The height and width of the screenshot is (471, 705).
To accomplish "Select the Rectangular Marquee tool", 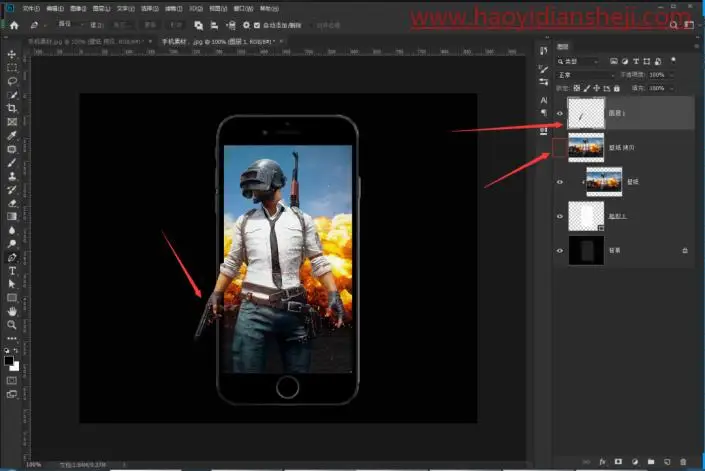I will 12,68.
